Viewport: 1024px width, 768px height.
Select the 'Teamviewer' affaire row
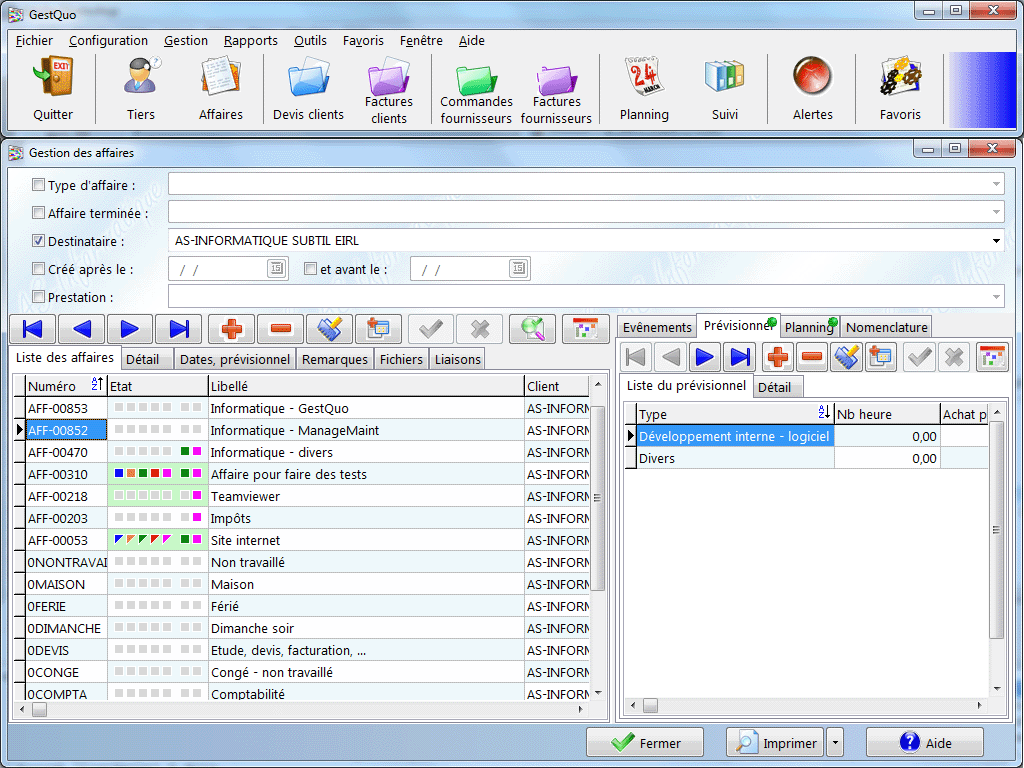307,496
